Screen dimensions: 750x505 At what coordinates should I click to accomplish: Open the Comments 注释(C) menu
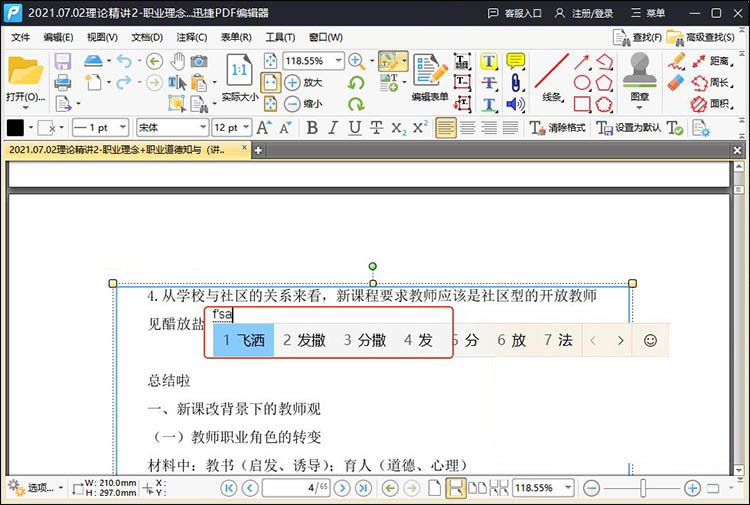pyautogui.click(x=191, y=37)
